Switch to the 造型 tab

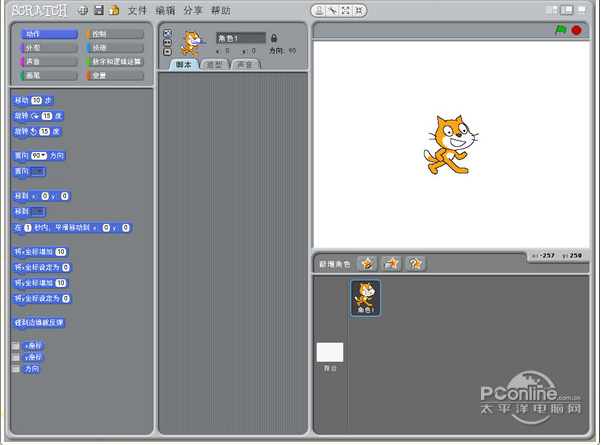pyautogui.click(x=215, y=64)
